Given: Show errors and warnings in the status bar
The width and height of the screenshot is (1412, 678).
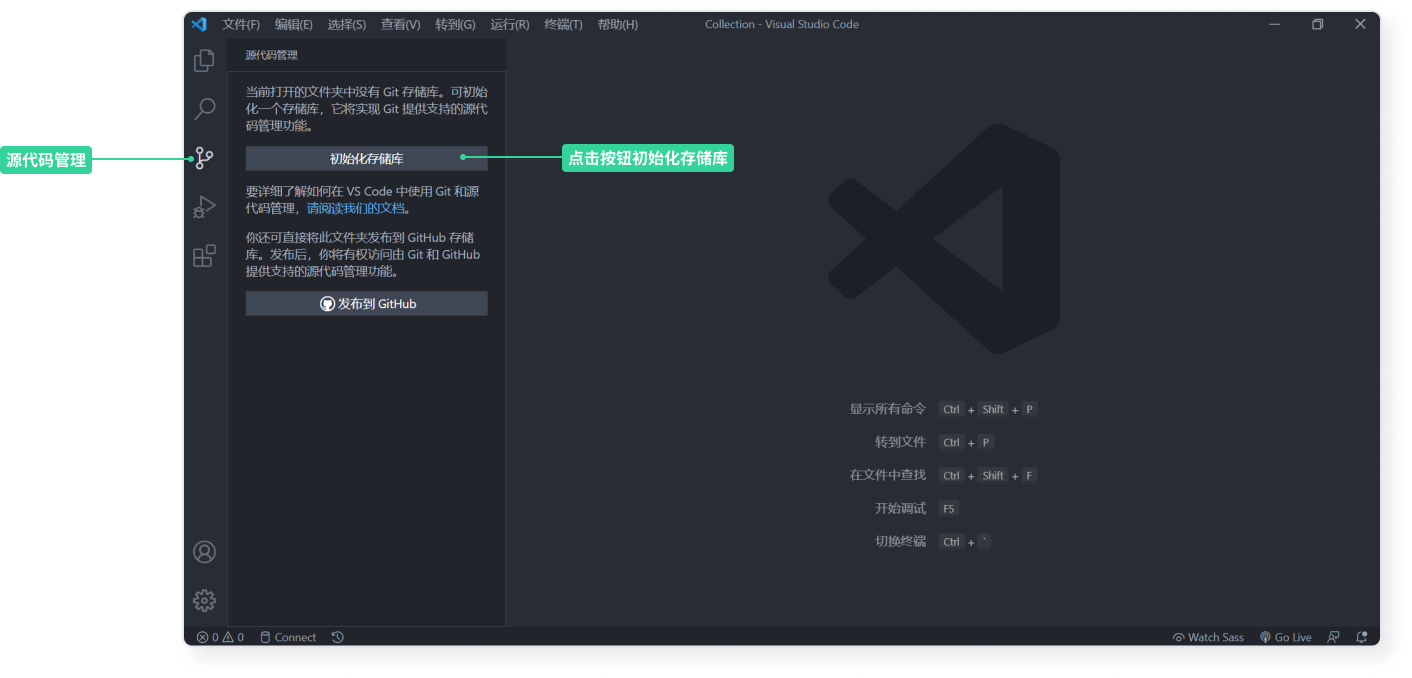Looking at the screenshot, I should coord(220,637).
